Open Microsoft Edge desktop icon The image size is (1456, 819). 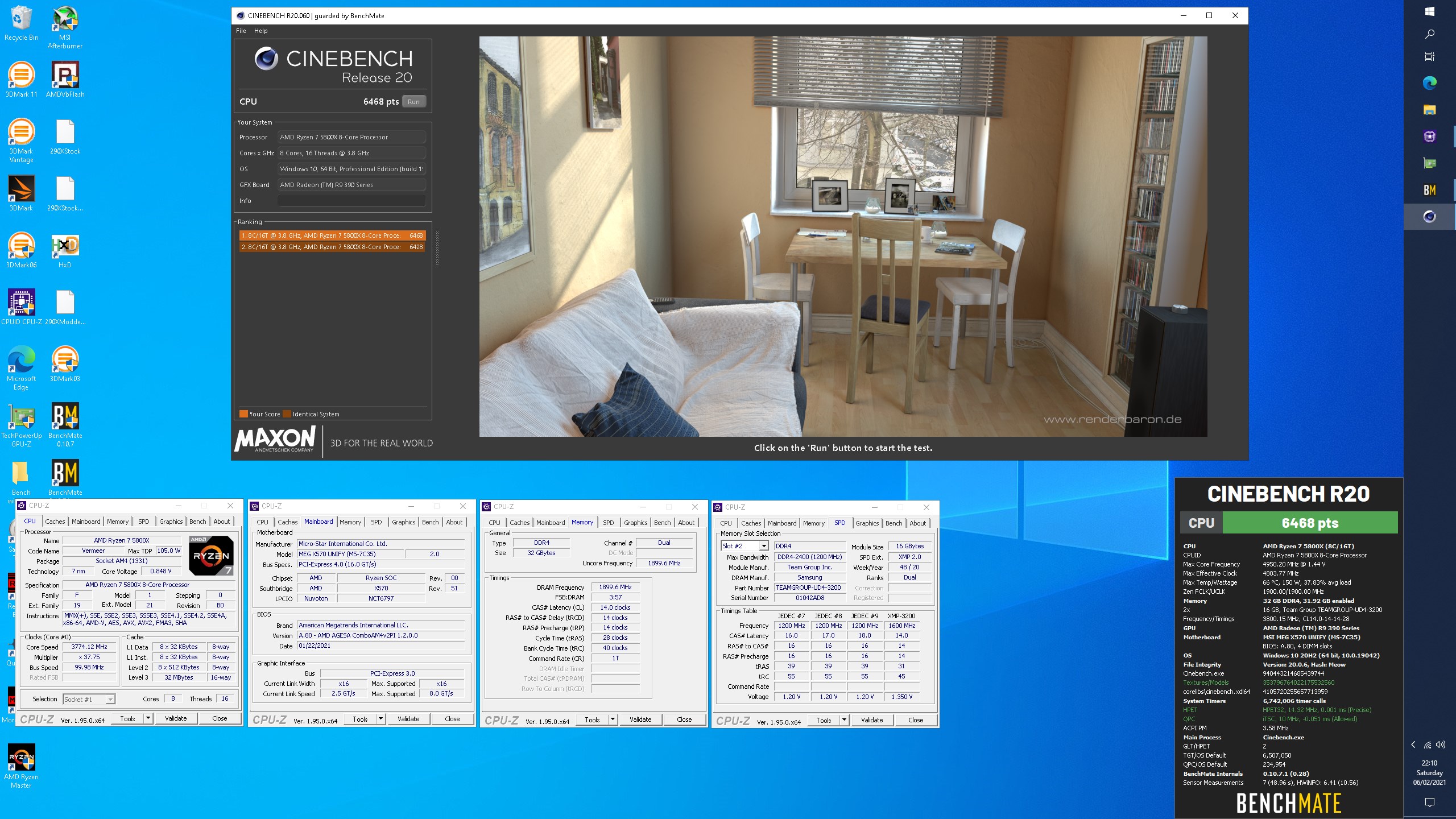[21, 369]
